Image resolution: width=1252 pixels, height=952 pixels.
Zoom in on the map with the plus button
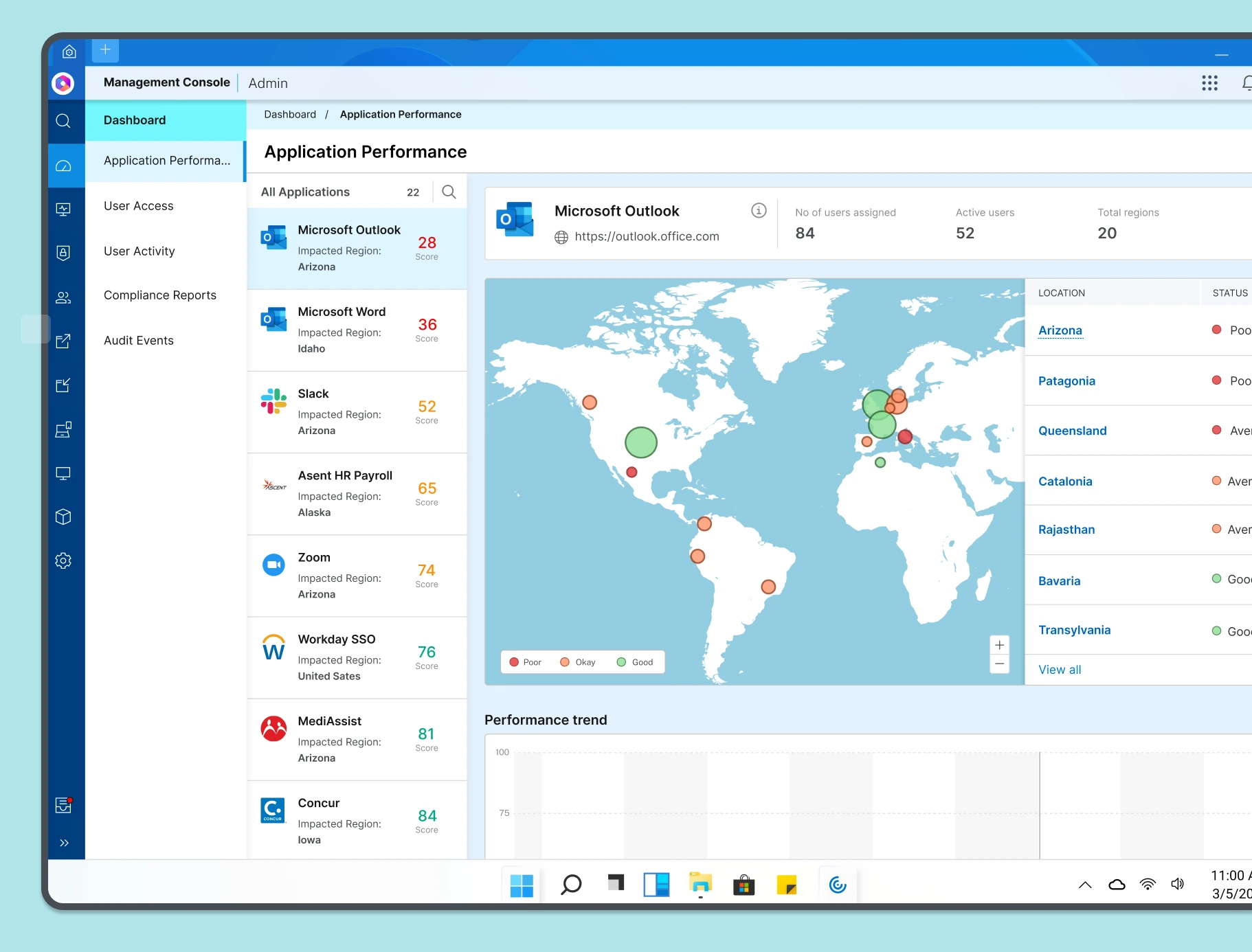pyautogui.click(x=999, y=645)
